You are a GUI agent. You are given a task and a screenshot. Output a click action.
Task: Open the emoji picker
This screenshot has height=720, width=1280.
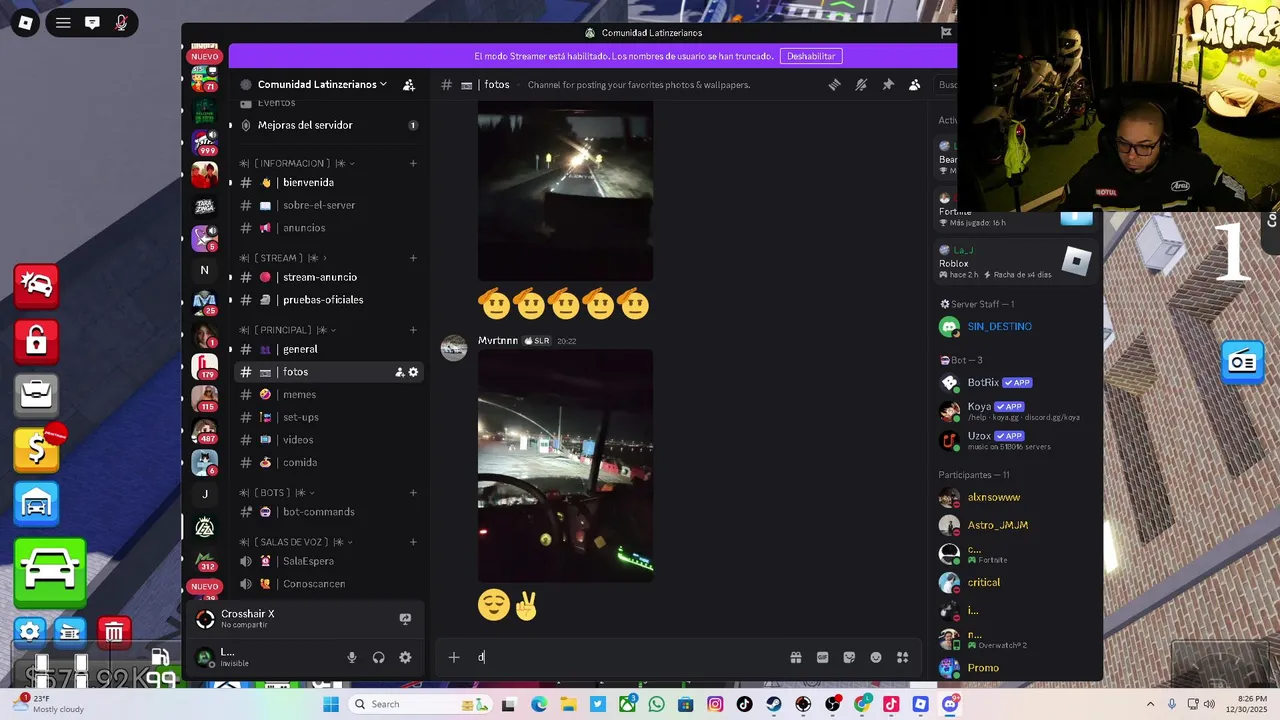pyautogui.click(x=876, y=657)
